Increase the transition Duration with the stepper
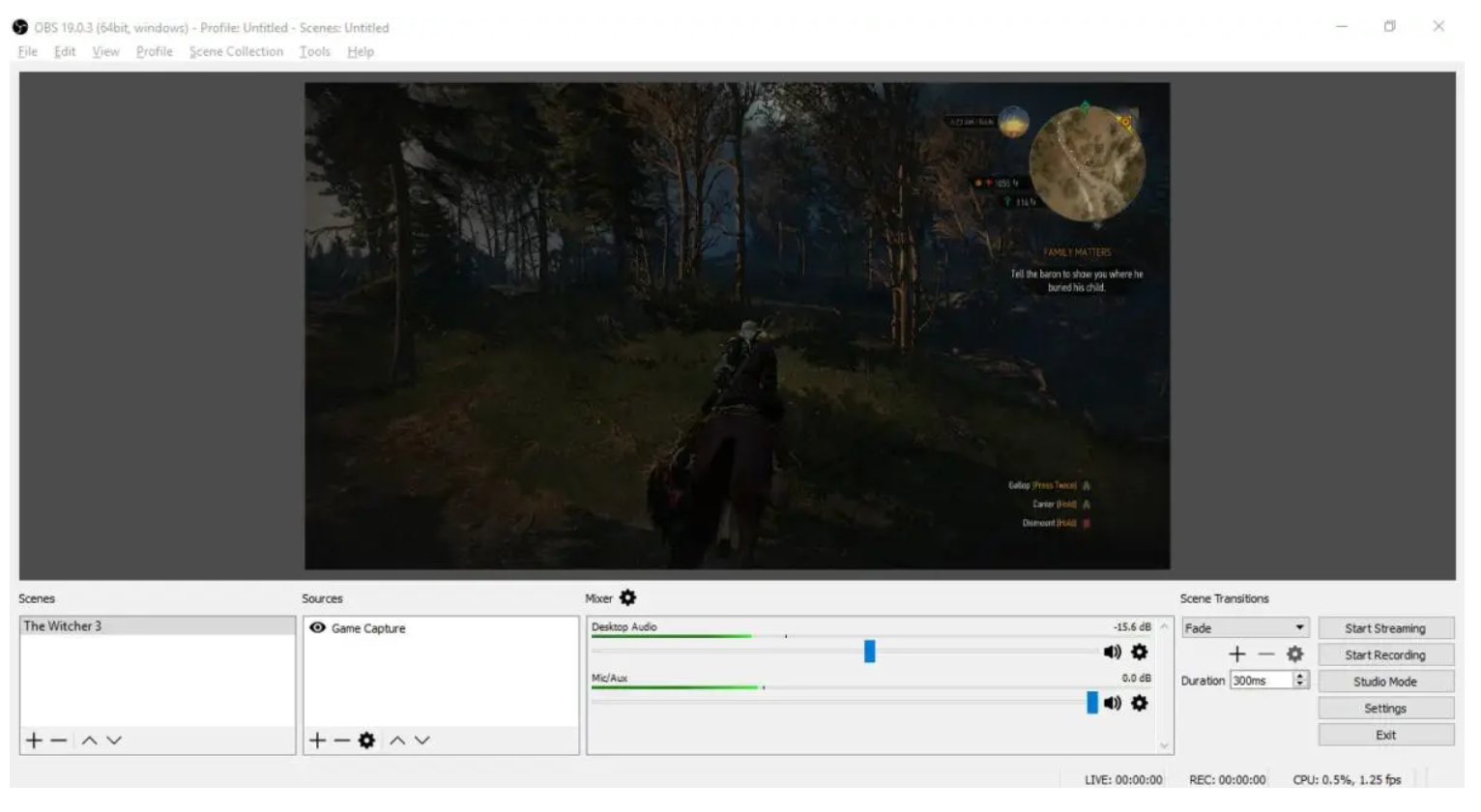This screenshot has height=812, width=1481. [1301, 676]
